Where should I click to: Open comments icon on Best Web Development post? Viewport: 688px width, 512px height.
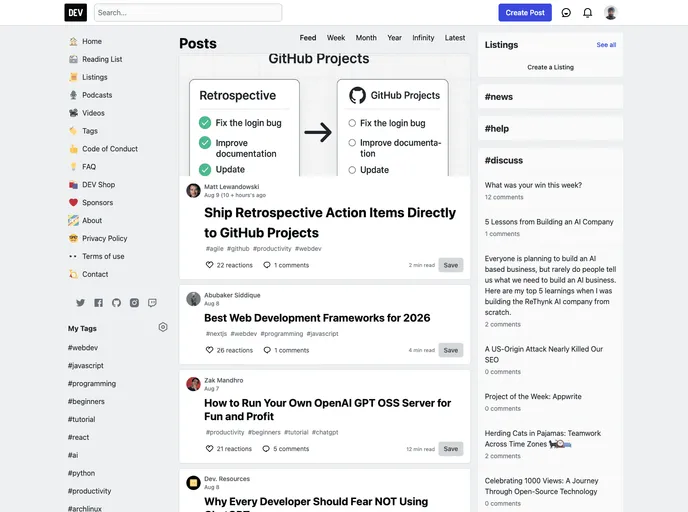pyautogui.click(x=267, y=350)
